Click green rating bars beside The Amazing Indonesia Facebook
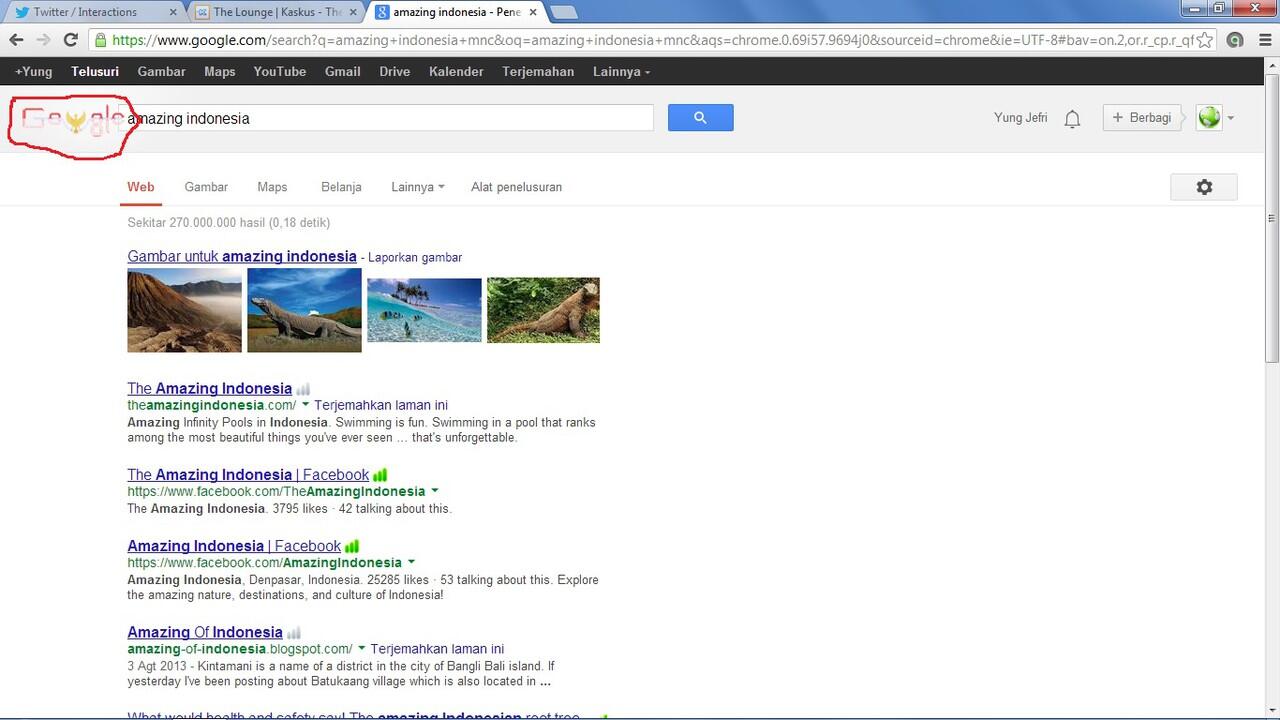 tap(380, 475)
